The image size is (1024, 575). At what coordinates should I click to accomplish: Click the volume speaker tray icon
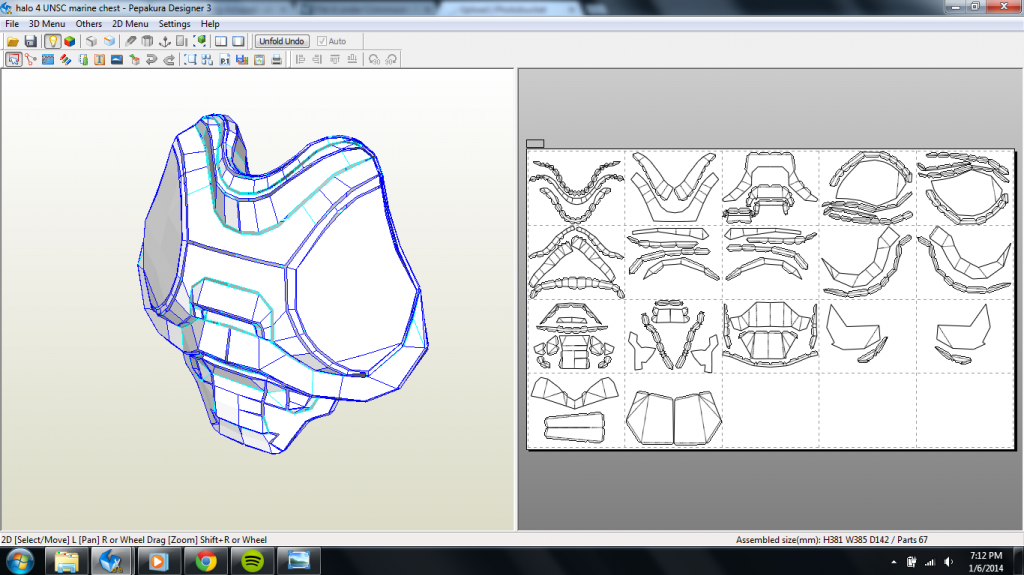[949, 562]
